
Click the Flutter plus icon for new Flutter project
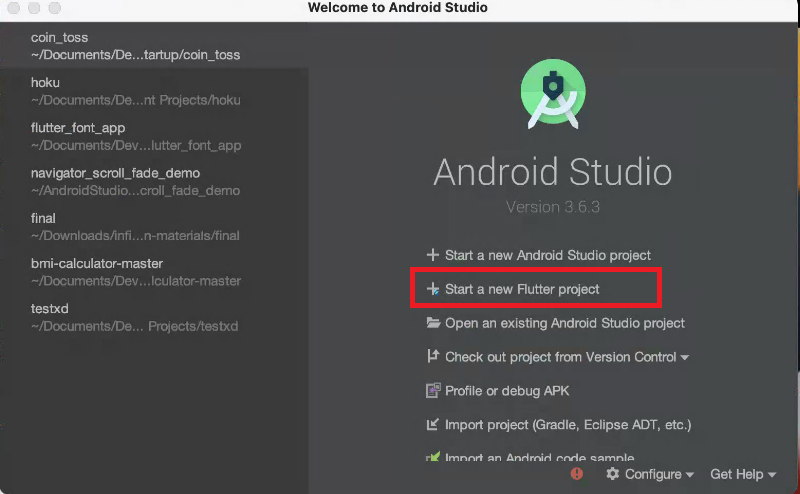click(x=433, y=289)
